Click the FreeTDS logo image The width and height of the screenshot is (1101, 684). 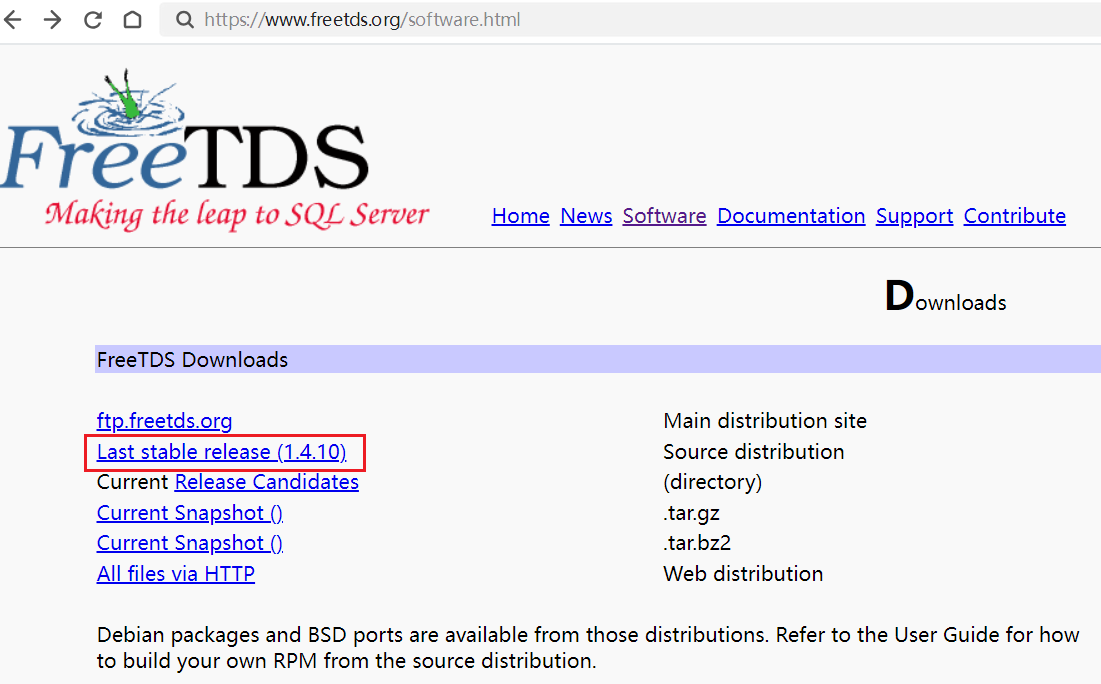[x=215, y=149]
